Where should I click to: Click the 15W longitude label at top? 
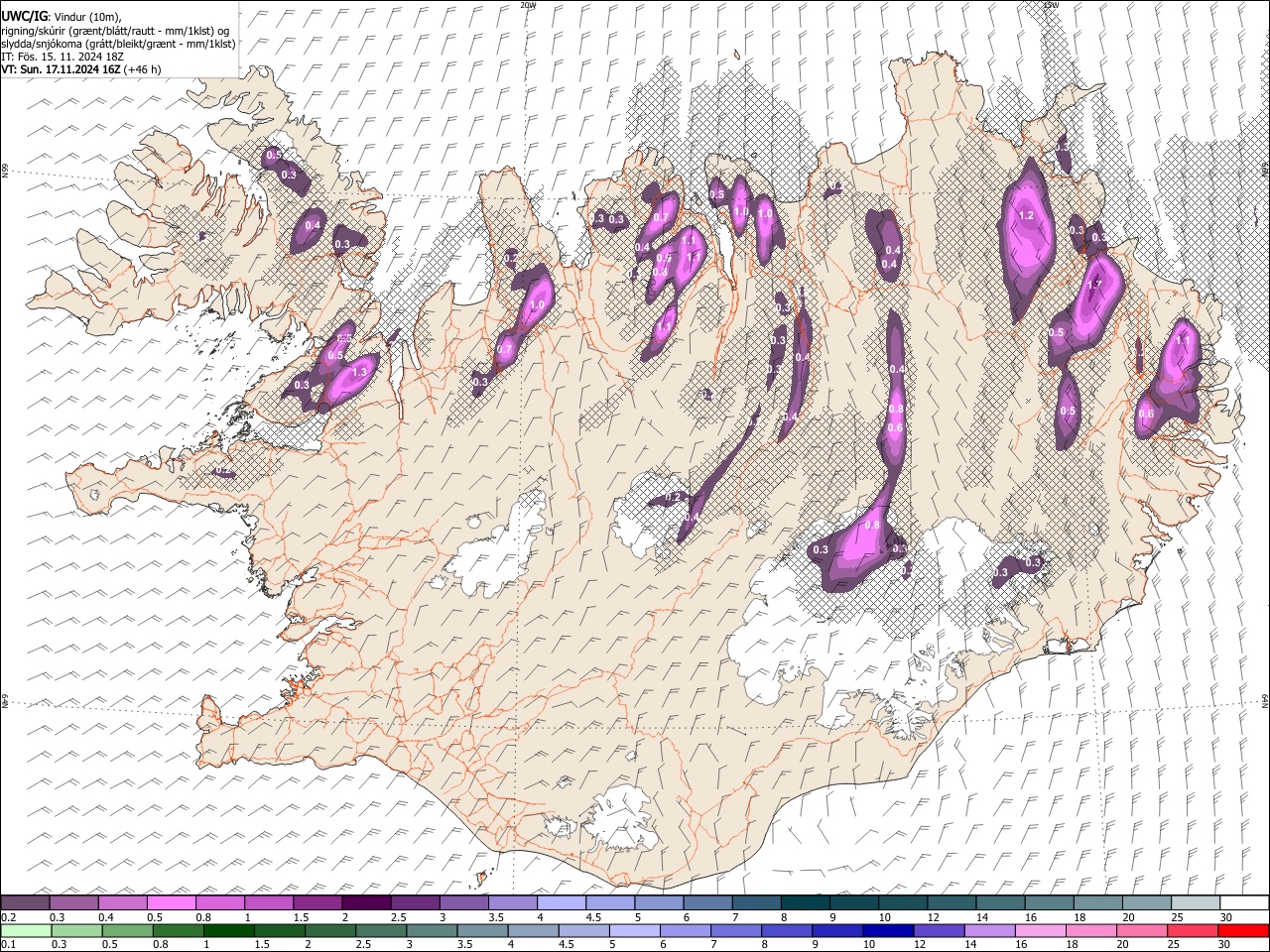[1052, 5]
